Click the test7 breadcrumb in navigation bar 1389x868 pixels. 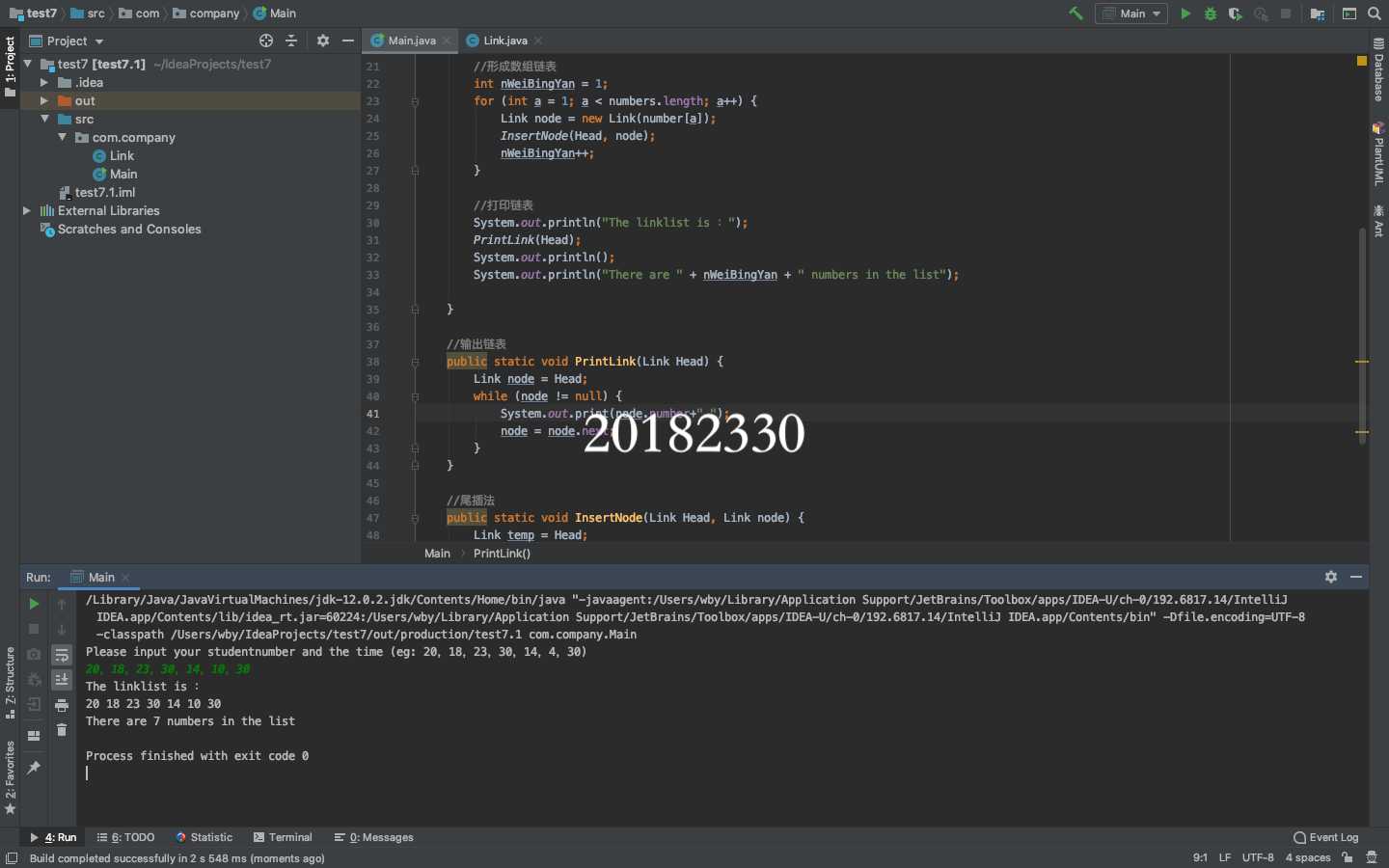[x=34, y=14]
